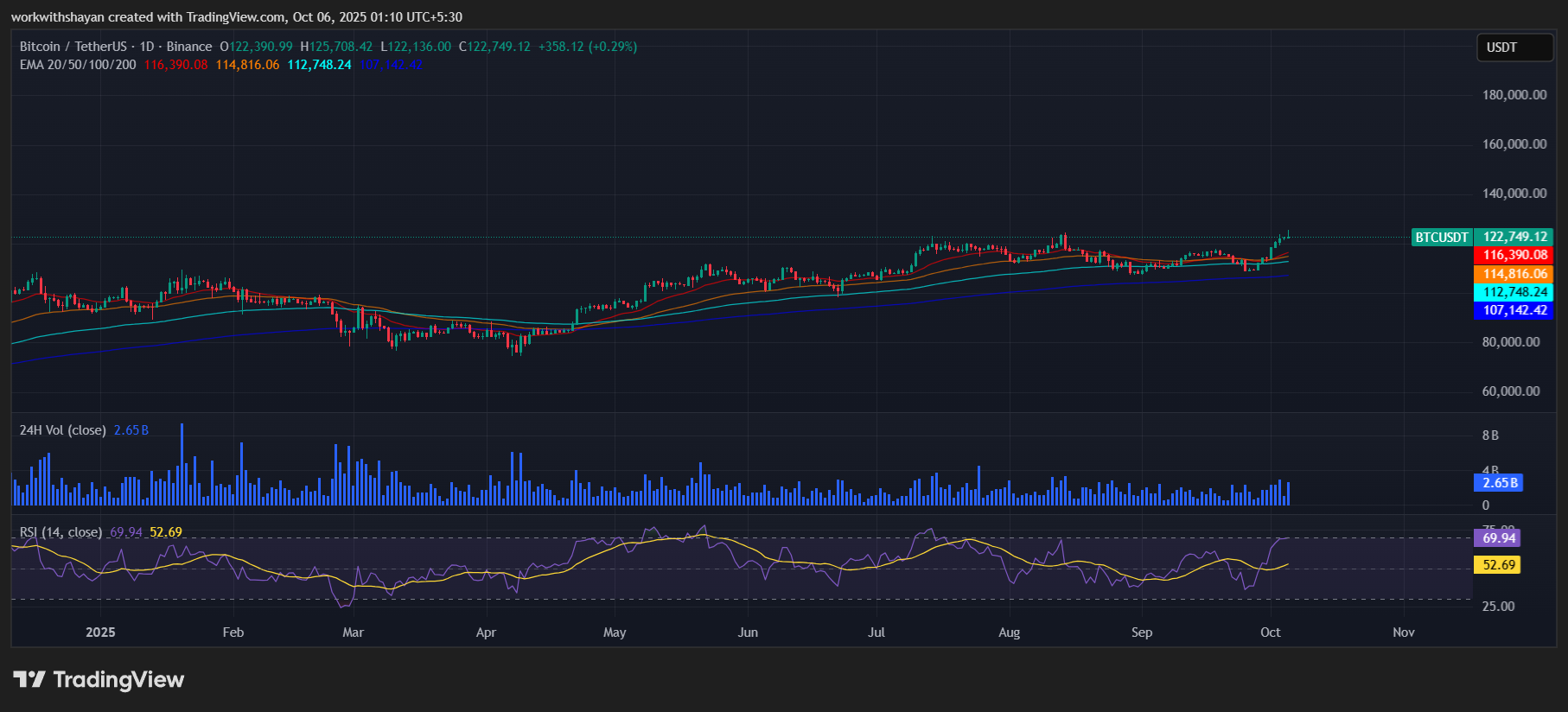
Task: Click the Jul label on time axis
Action: tap(876, 633)
